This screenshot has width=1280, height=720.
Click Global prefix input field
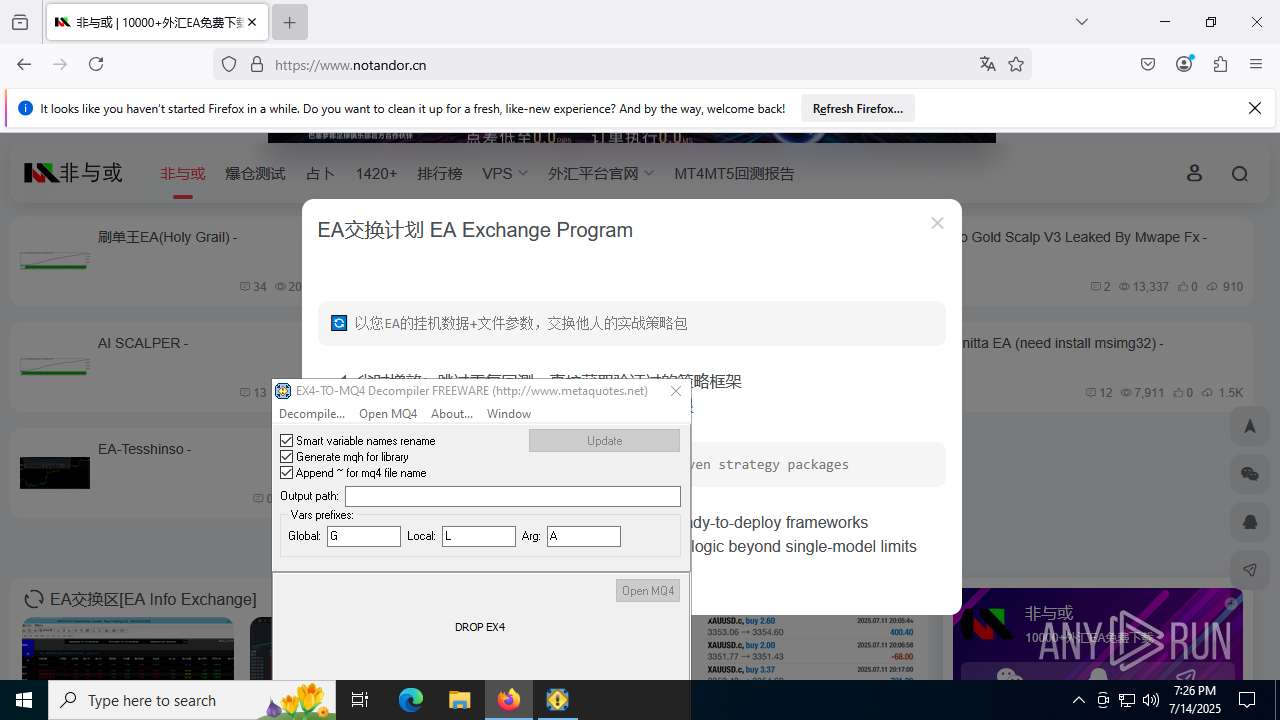364,536
